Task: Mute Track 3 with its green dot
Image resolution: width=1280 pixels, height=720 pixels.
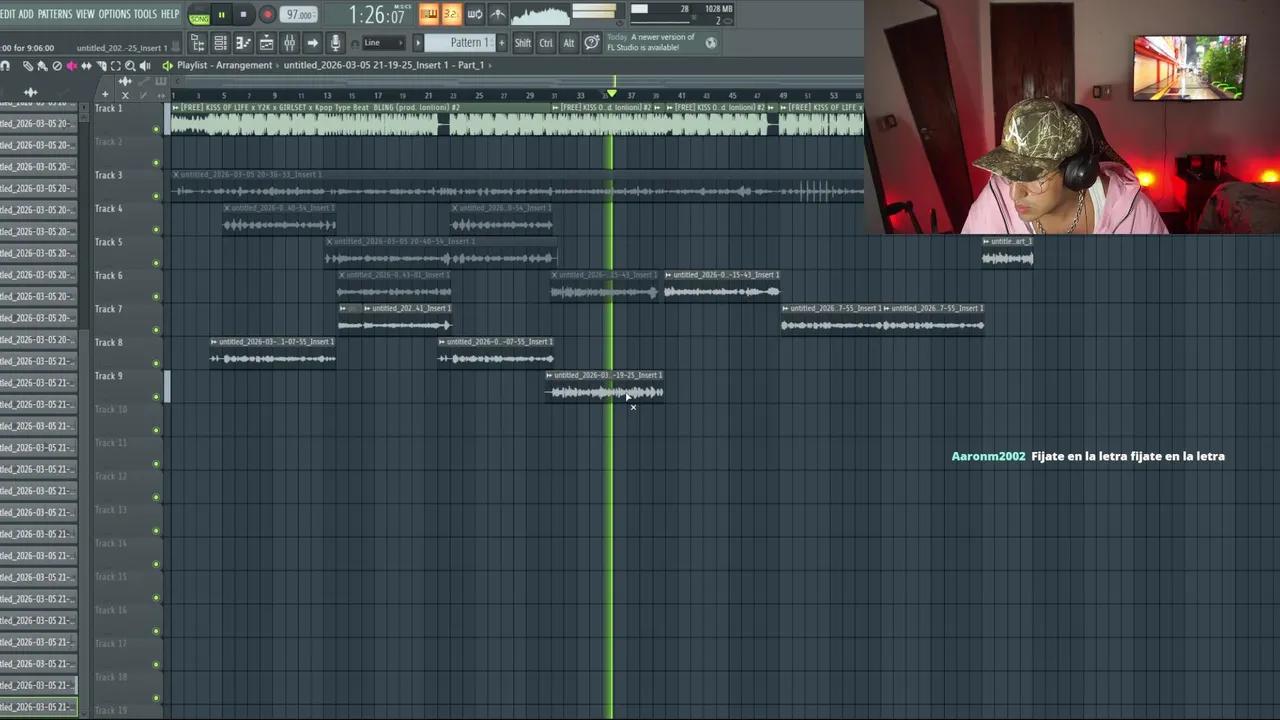Action: (156, 196)
